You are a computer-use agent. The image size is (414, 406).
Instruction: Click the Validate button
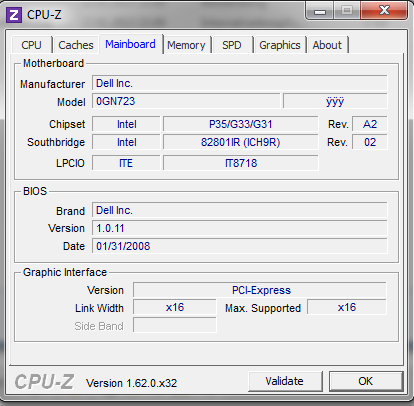(x=285, y=381)
